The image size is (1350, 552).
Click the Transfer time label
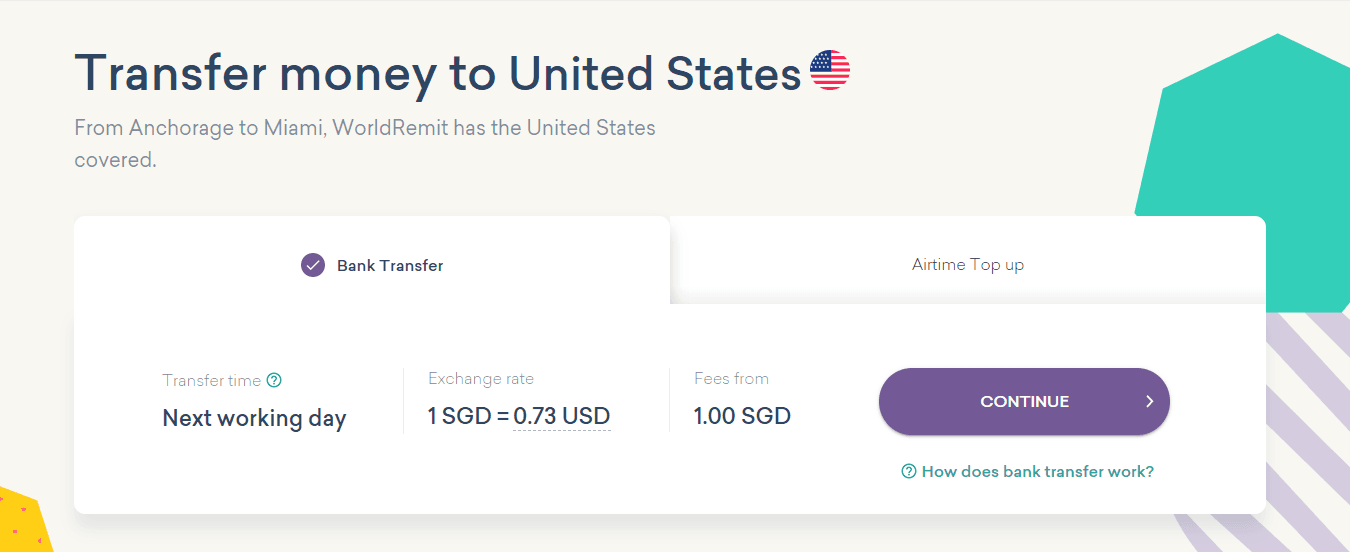click(211, 380)
